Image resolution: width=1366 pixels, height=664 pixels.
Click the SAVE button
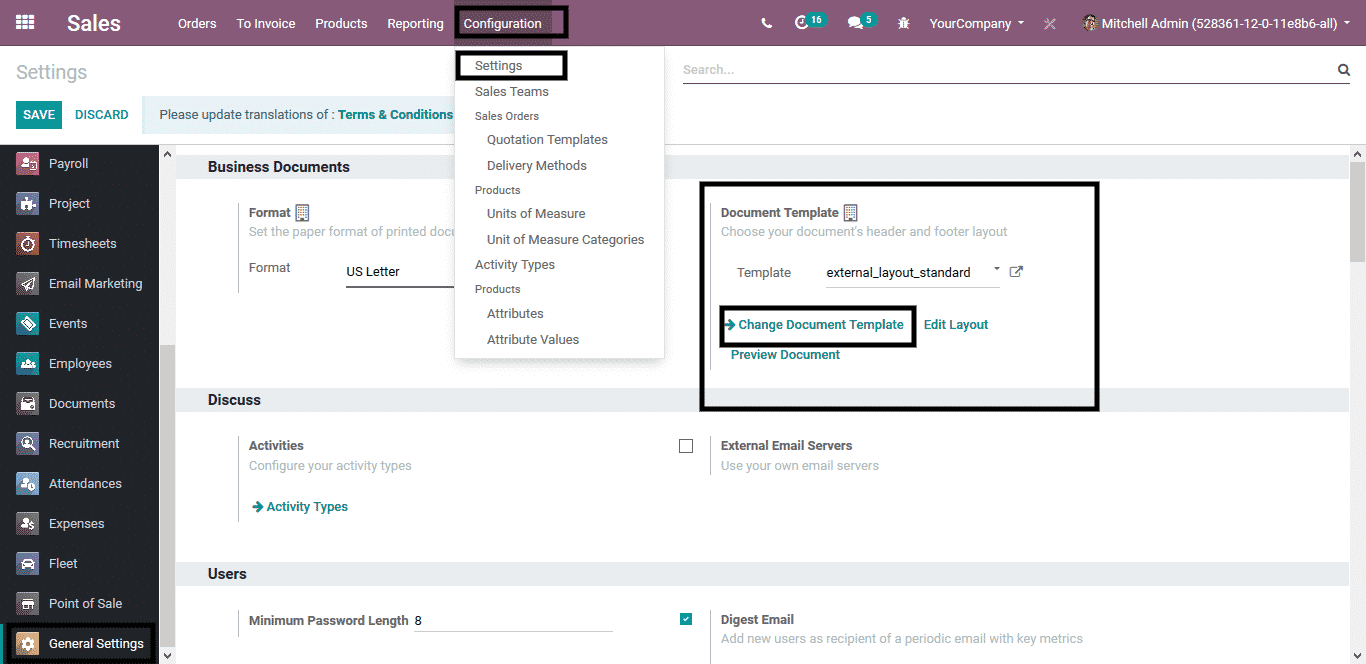click(x=39, y=115)
